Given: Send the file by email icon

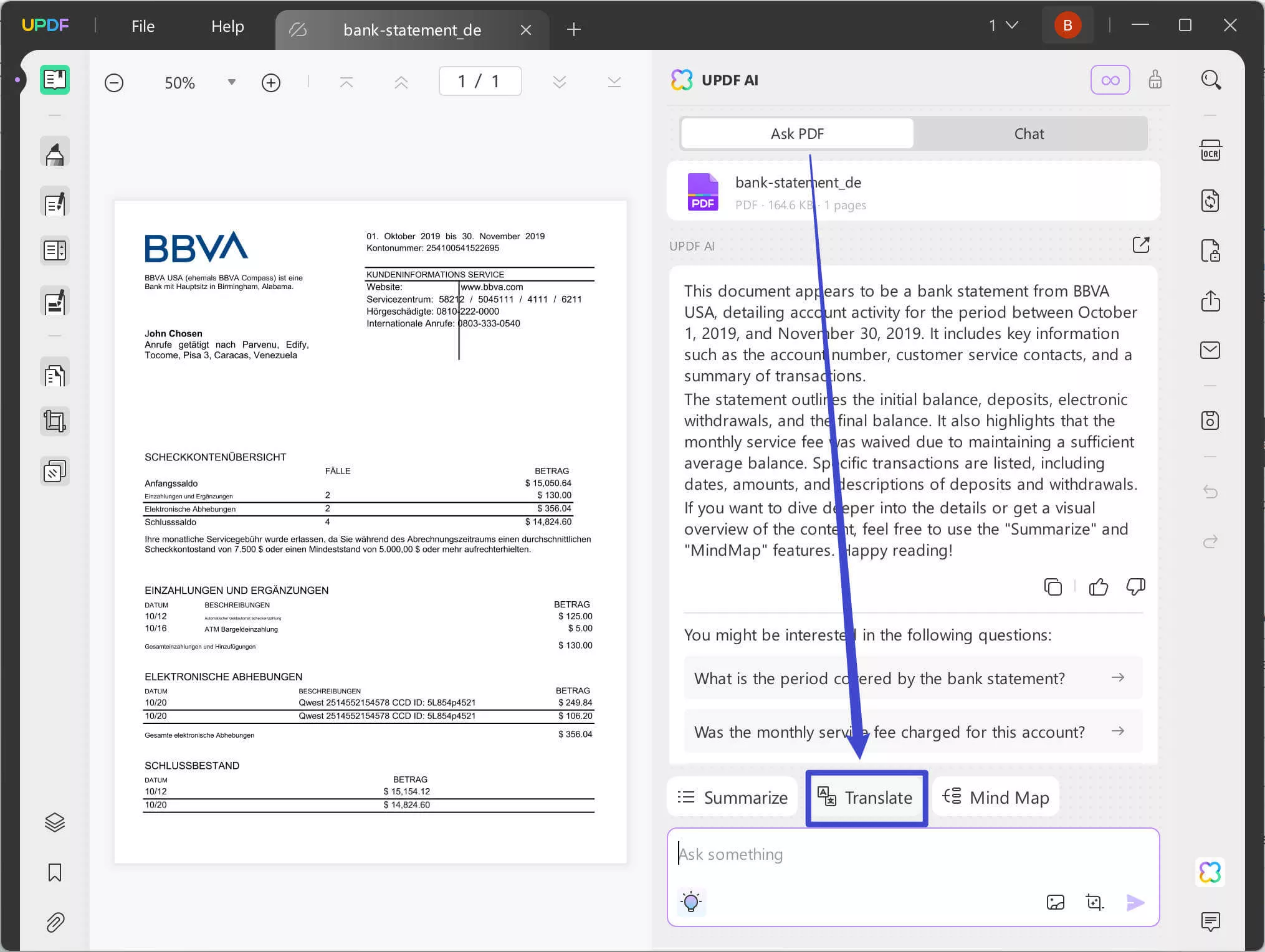Looking at the screenshot, I should point(1211,350).
